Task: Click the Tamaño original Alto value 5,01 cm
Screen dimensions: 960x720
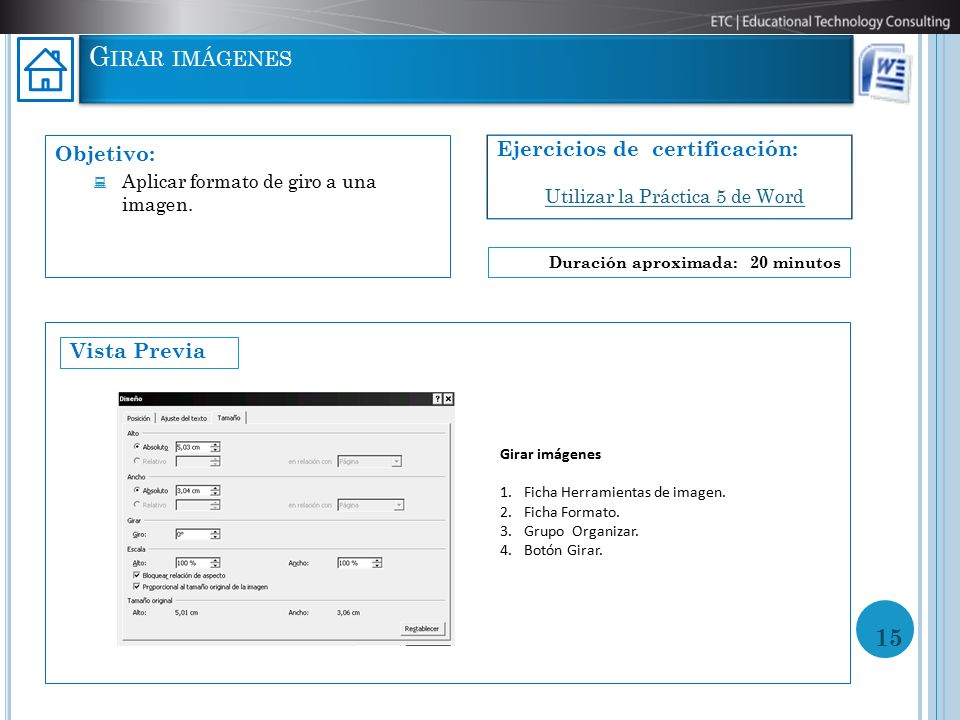Action: (186, 612)
